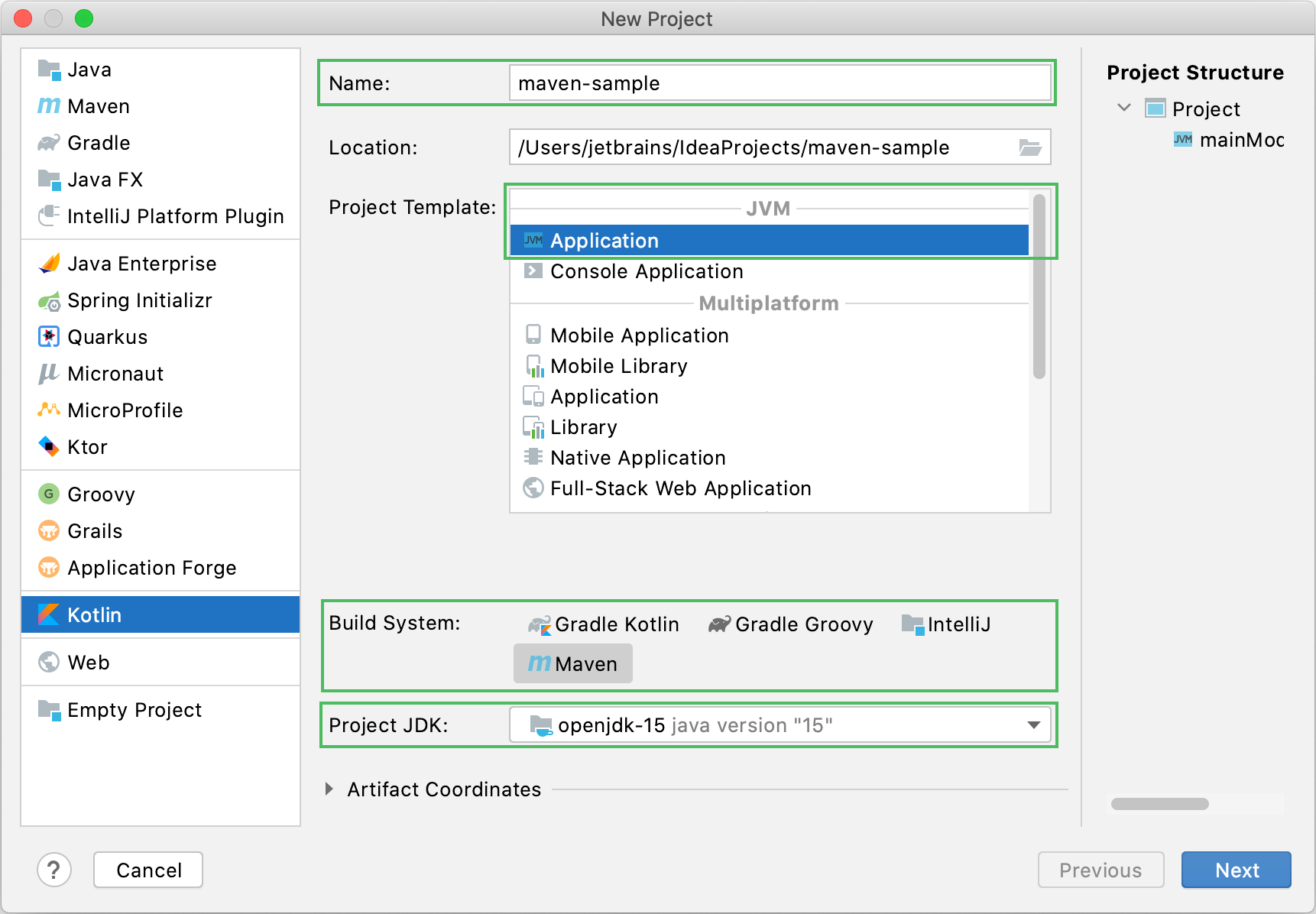
Task: Select the Java FX folder icon
Action: 49,180
